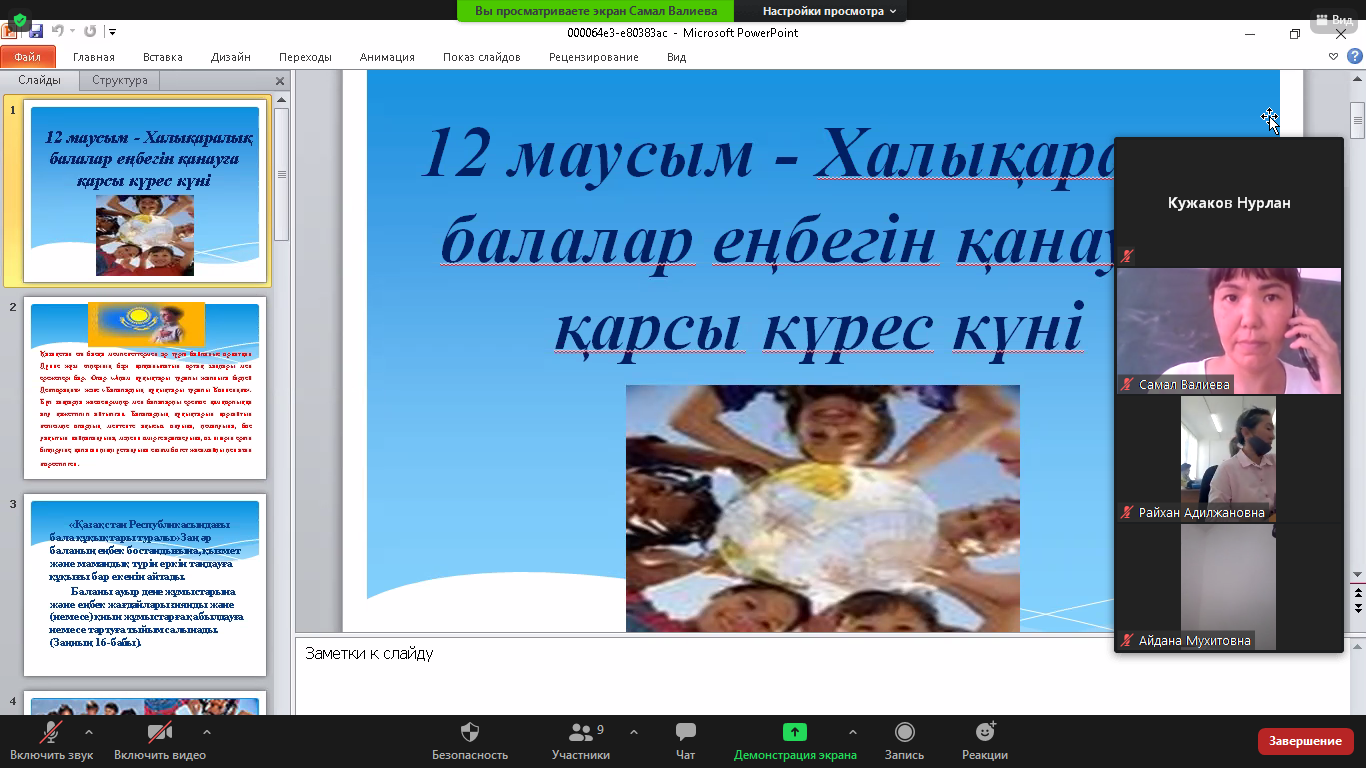Image resolution: width=1366 pixels, height=768 pixels.
Task: Select slide 1 thumbnail
Action: click(145, 191)
